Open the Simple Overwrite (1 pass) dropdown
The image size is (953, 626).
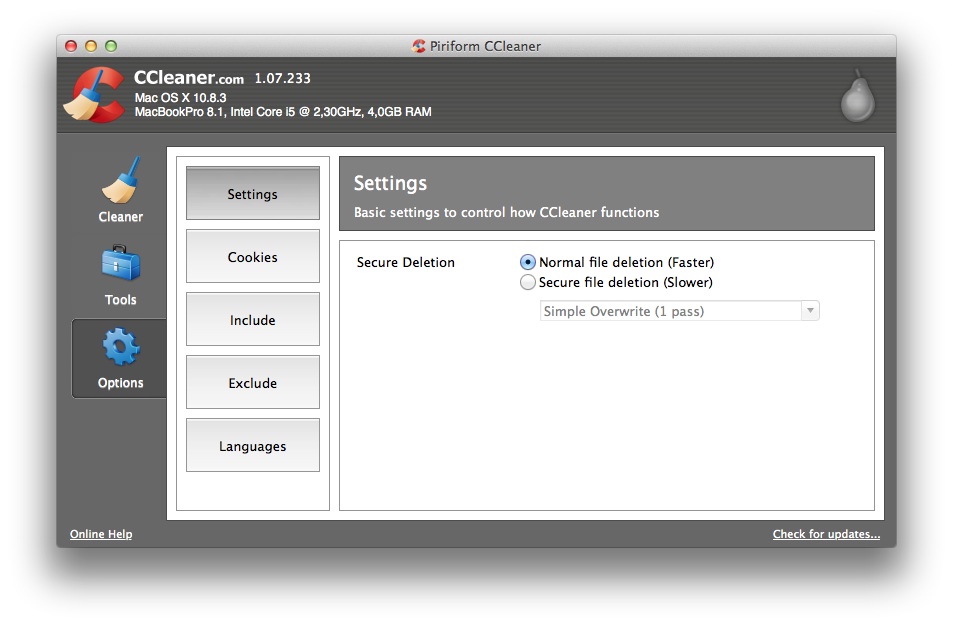[x=679, y=311]
